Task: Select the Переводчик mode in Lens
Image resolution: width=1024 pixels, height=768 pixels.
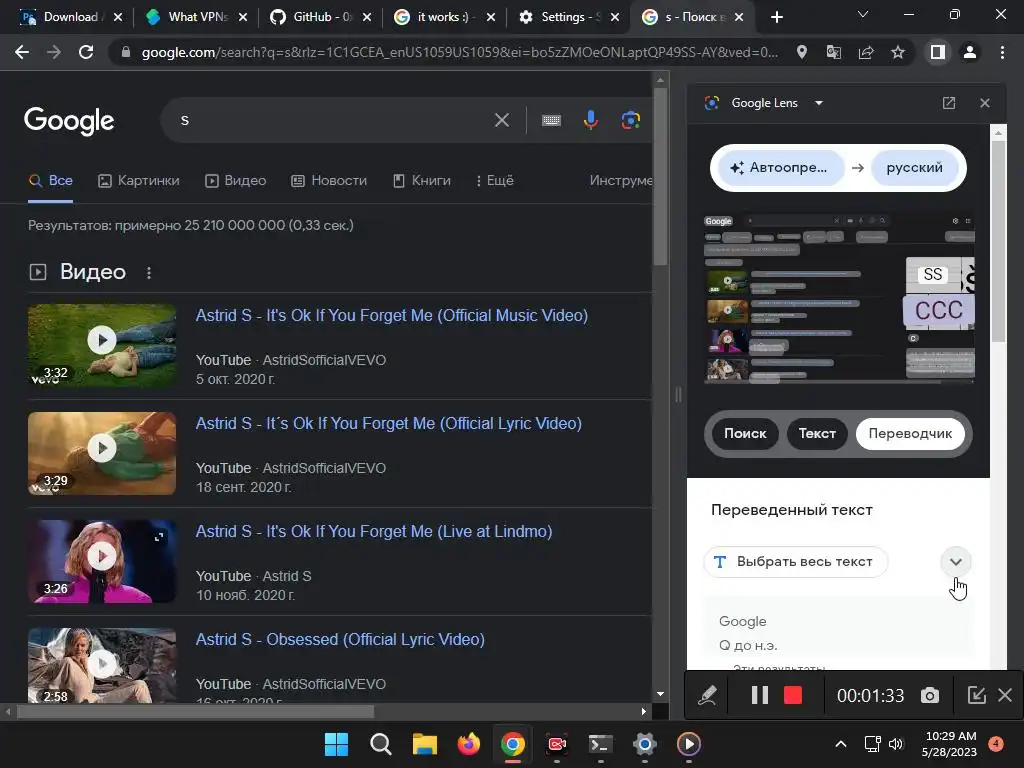Action: 910,434
